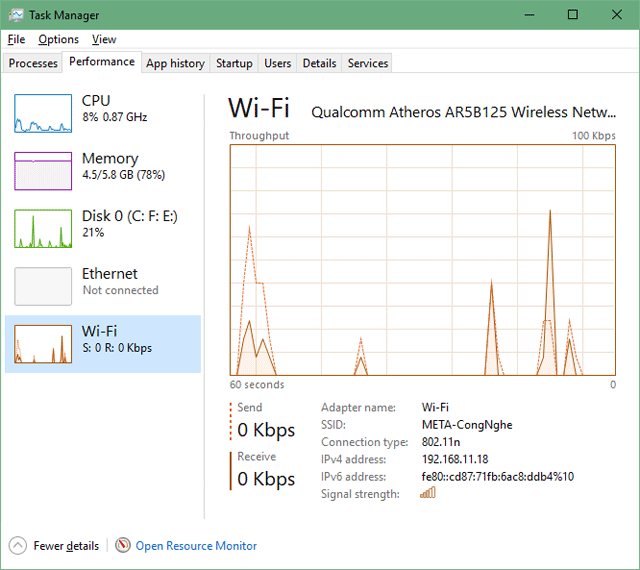Screen dimensions: 640x570
Task: Open the Options menu
Action: click(58, 39)
